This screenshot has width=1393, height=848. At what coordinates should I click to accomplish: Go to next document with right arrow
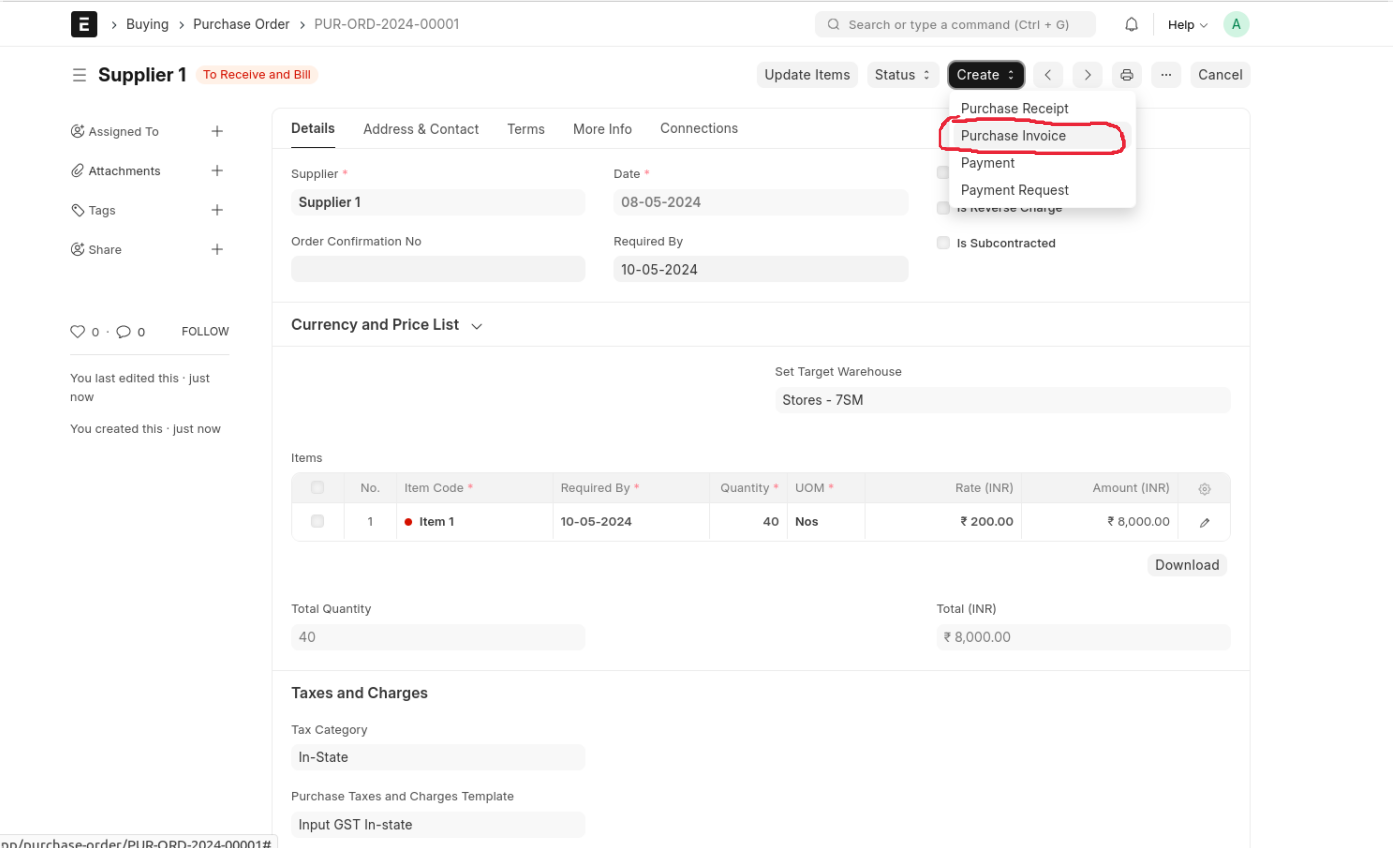1087,75
